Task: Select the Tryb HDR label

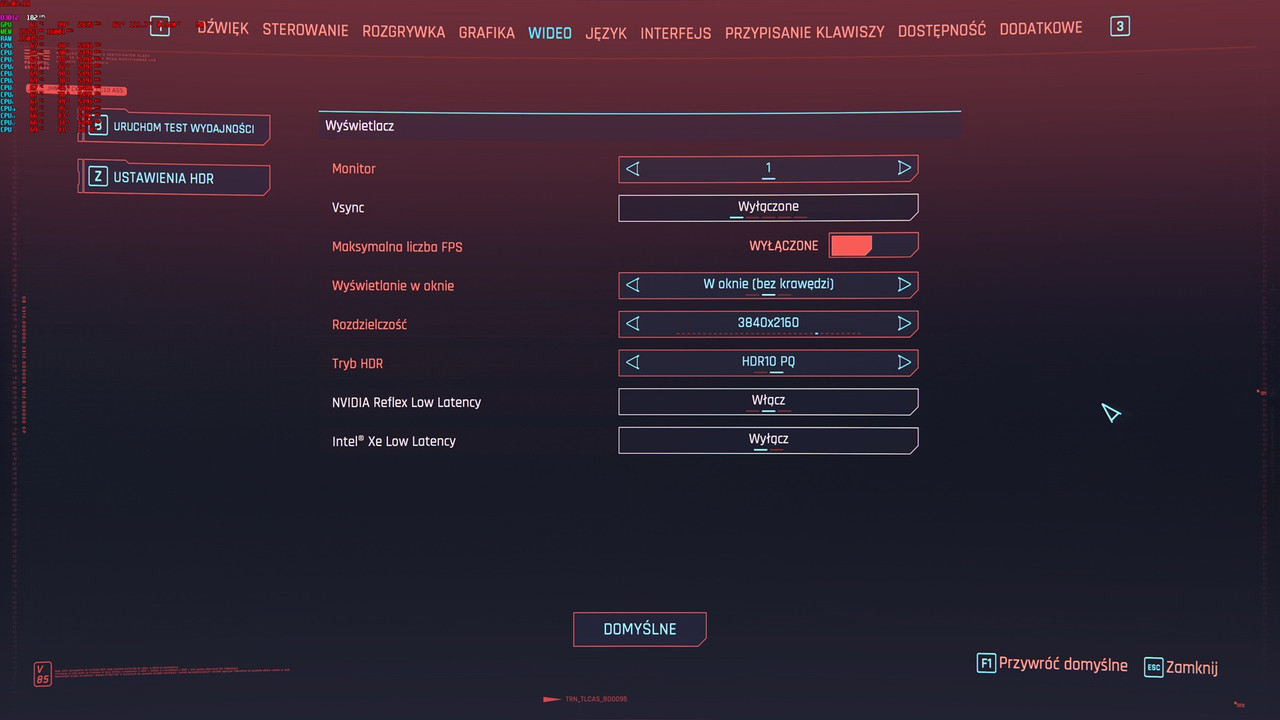Action: click(x=357, y=364)
